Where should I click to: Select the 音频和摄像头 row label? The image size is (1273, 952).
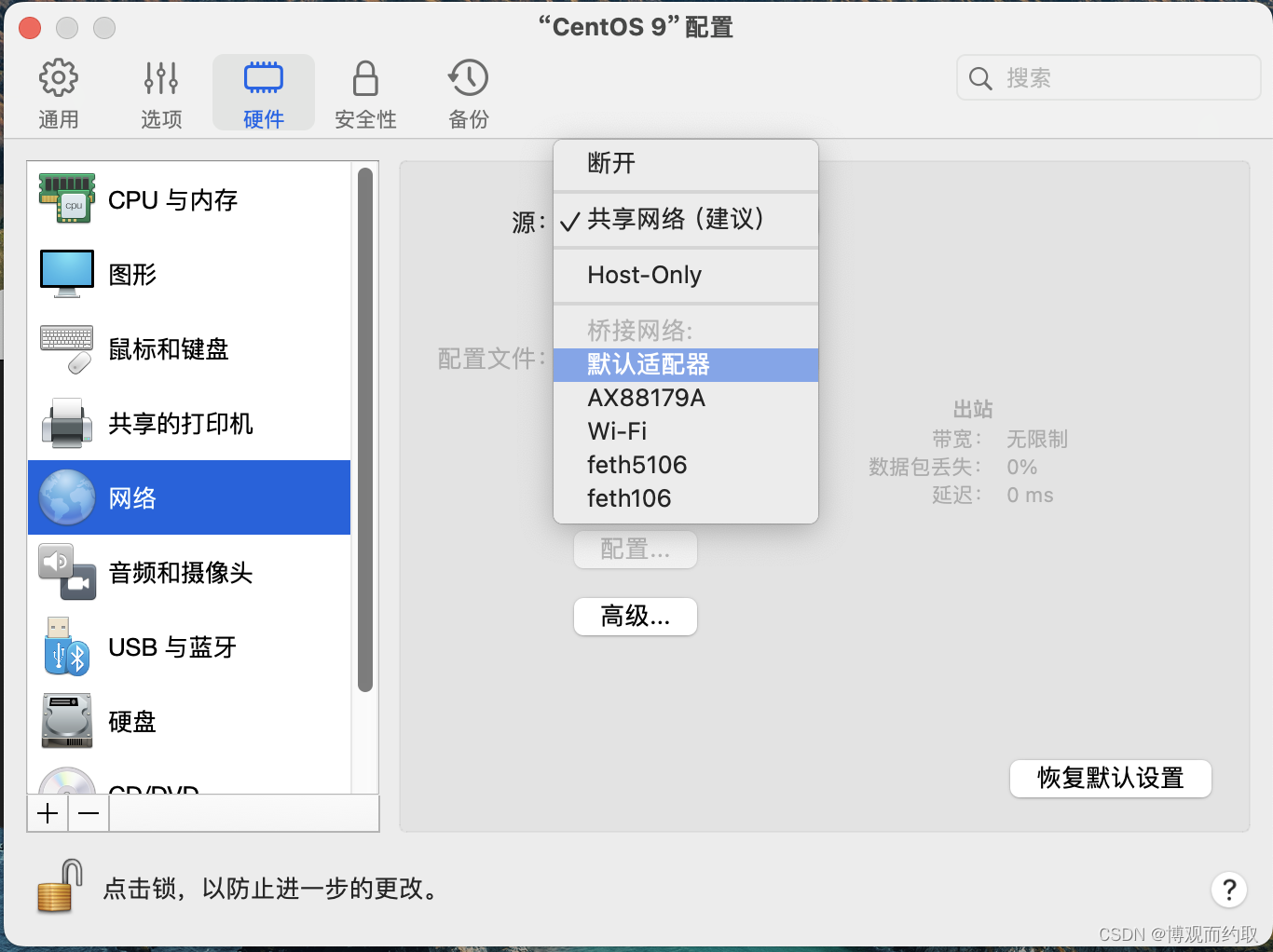tap(181, 573)
